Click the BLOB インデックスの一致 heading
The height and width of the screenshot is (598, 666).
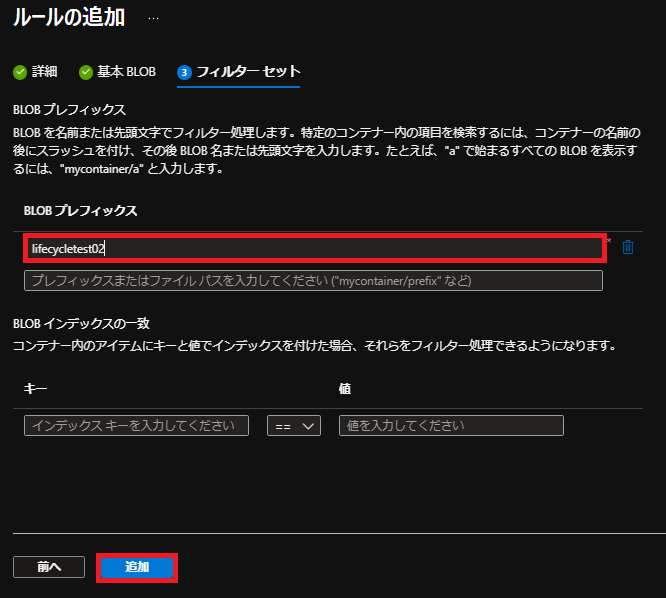82,324
